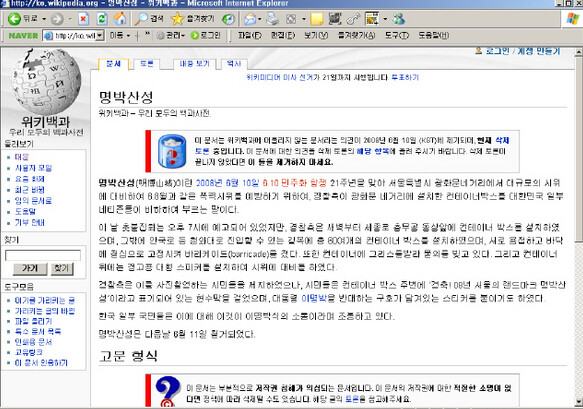This screenshot has height=409, width=583.
Task: Open the 도구(T) menu
Action: 396,35
